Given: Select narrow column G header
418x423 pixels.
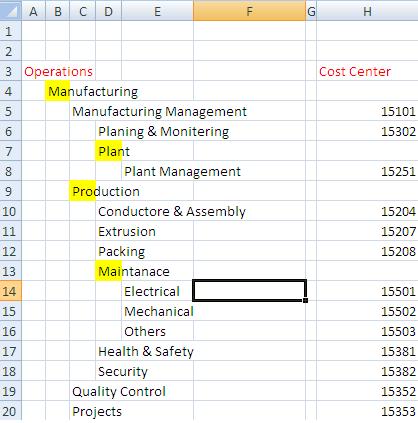Looking at the screenshot, I should 311,11.
